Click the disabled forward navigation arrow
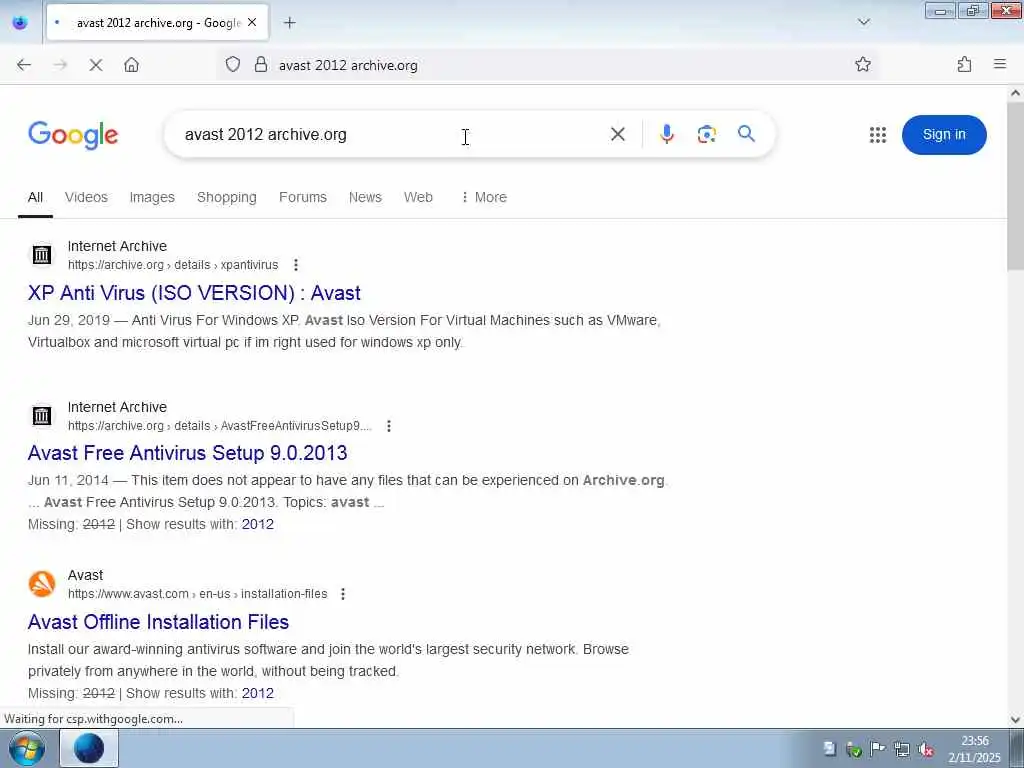Image resolution: width=1024 pixels, height=768 pixels. [x=60, y=65]
